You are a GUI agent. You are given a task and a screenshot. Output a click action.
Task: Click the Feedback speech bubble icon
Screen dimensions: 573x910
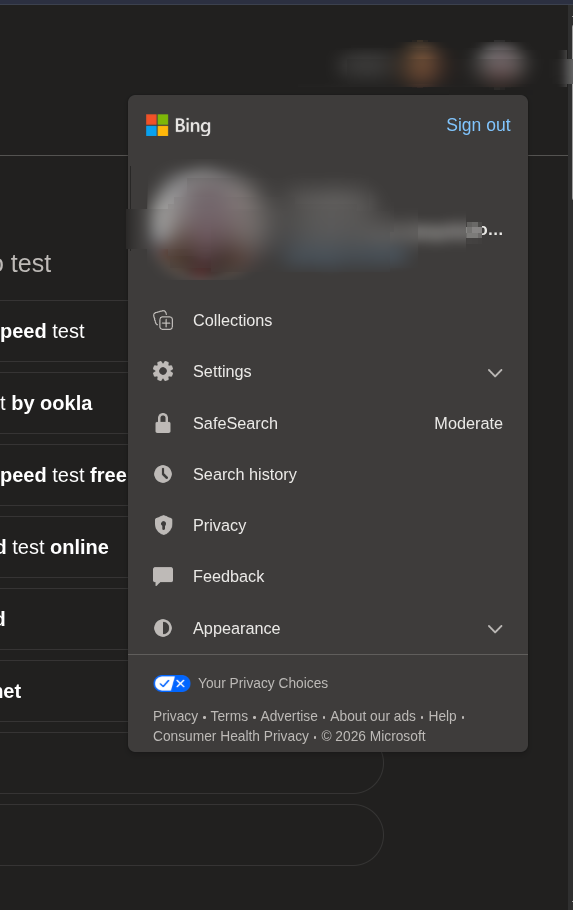click(163, 576)
